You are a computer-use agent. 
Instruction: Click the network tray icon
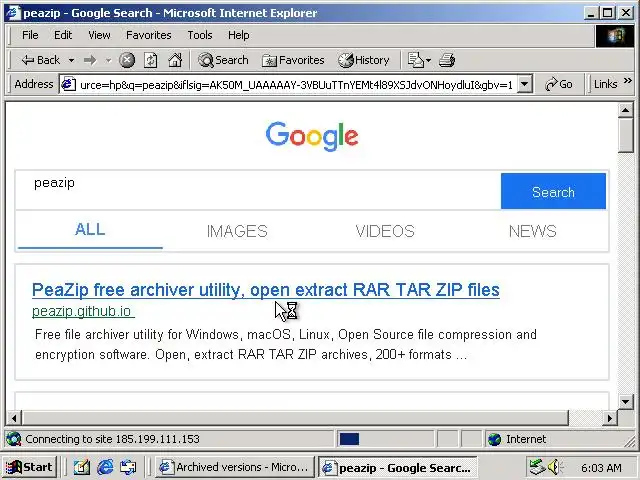tap(537, 467)
